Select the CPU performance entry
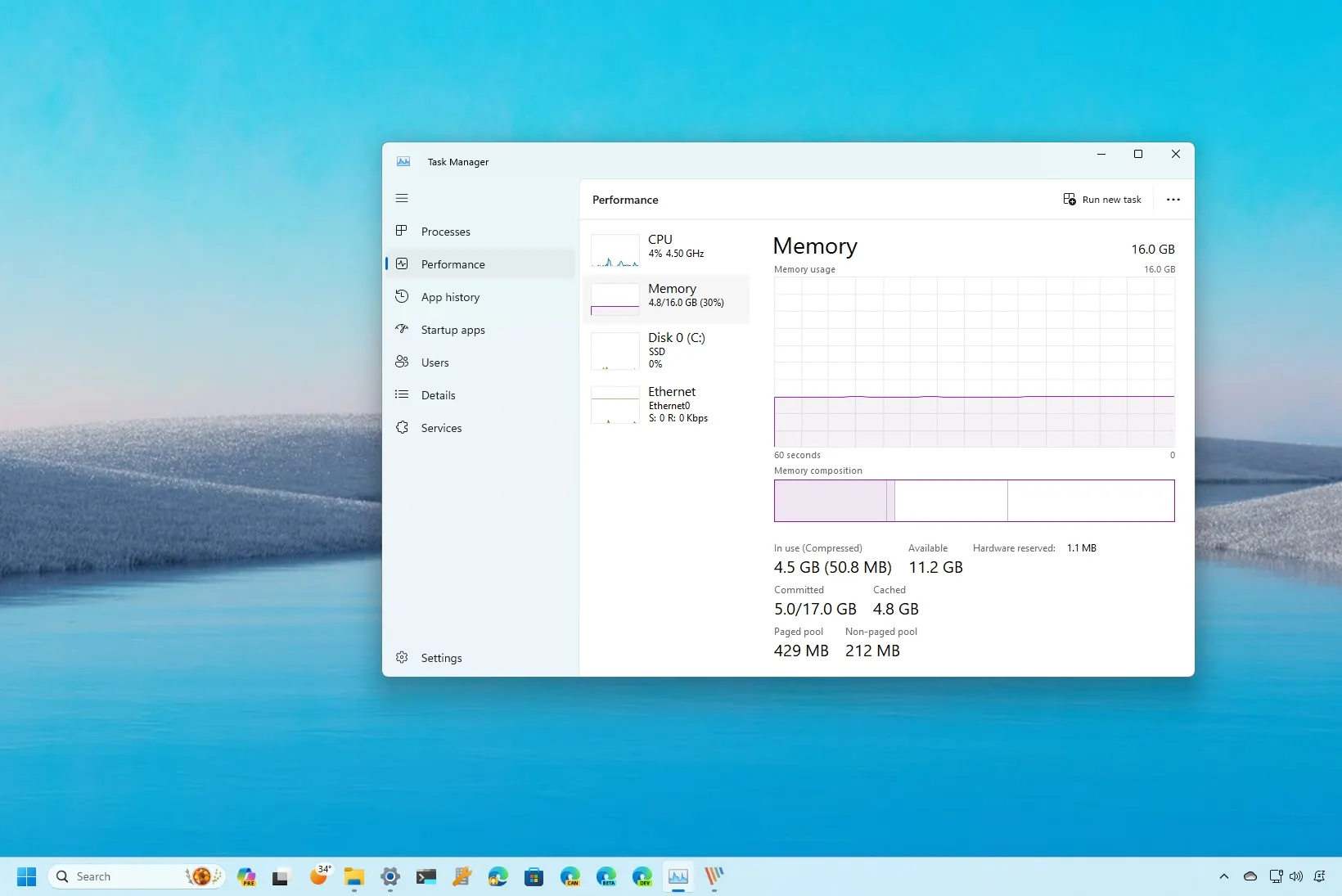This screenshot has height=896, width=1342. 666,250
